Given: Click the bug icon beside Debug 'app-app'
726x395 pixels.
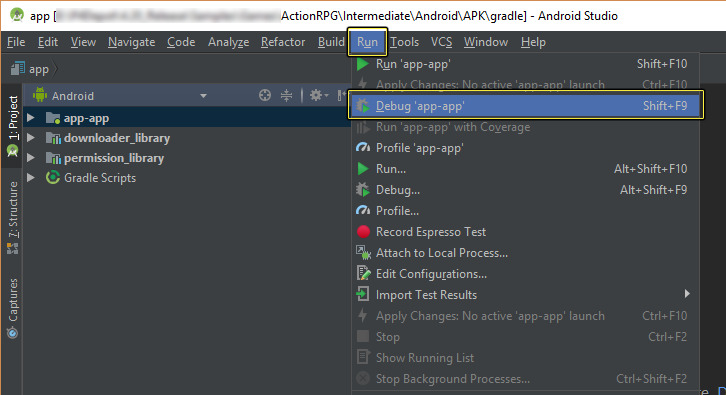Looking at the screenshot, I should [363, 106].
